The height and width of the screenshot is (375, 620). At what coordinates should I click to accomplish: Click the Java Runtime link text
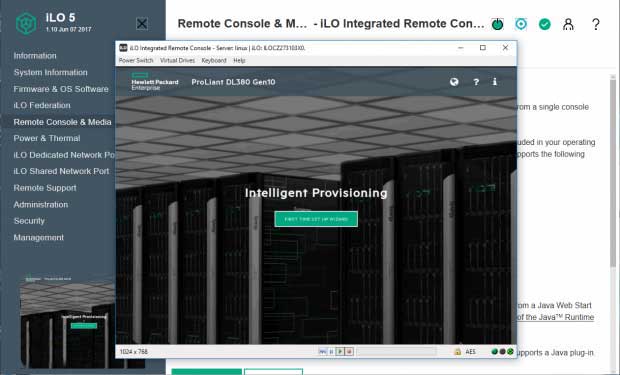[x=556, y=317]
